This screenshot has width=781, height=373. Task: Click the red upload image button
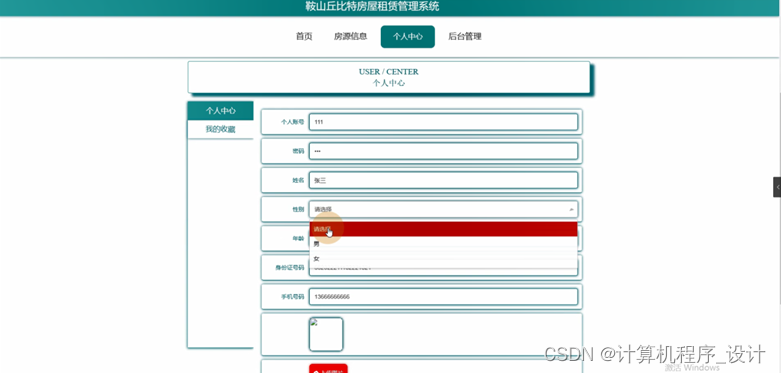328,369
